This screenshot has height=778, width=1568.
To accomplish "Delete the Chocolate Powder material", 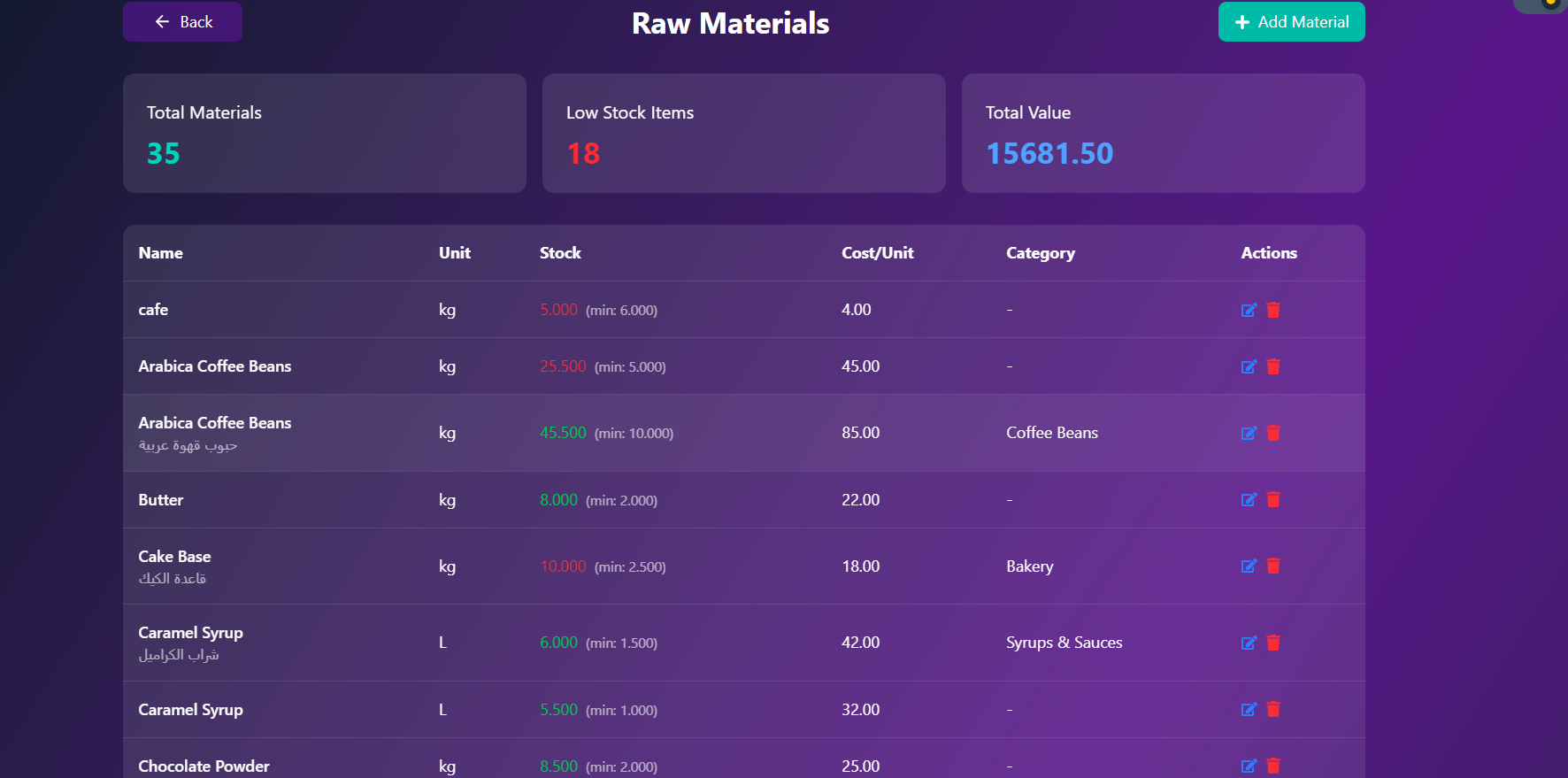I will click(1273, 766).
